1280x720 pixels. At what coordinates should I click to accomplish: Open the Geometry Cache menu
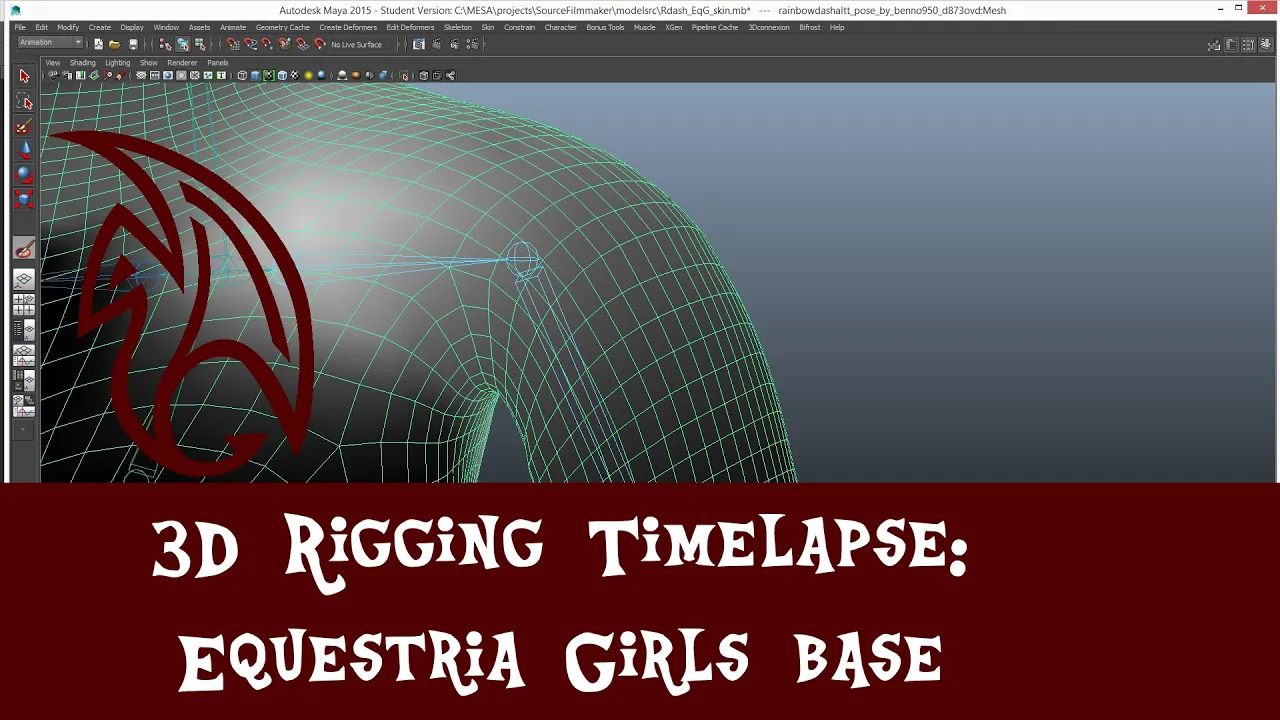click(x=282, y=27)
